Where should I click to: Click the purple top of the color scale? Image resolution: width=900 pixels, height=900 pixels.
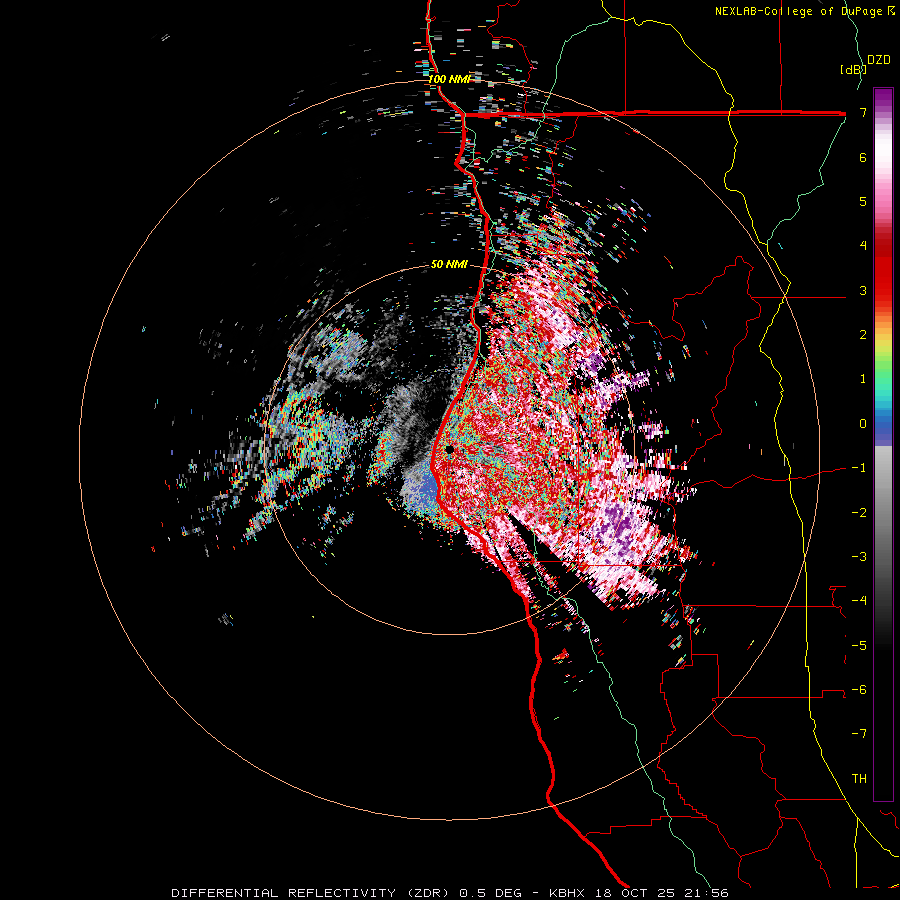[x=883, y=98]
